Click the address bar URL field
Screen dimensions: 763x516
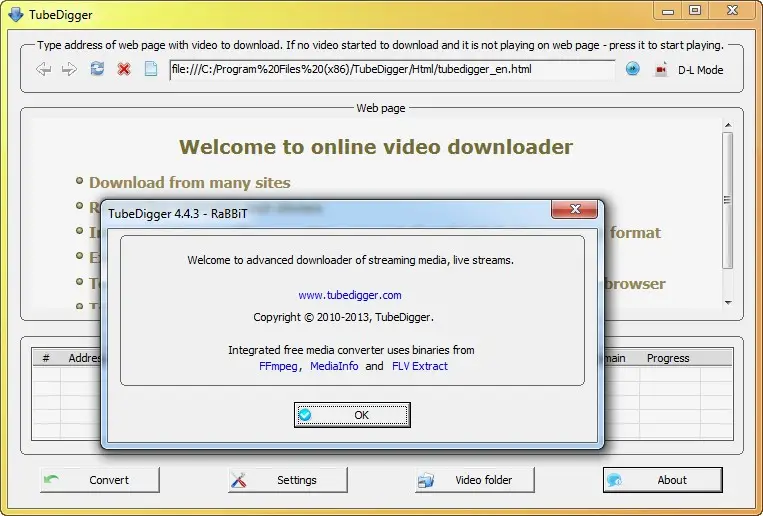click(x=392, y=70)
